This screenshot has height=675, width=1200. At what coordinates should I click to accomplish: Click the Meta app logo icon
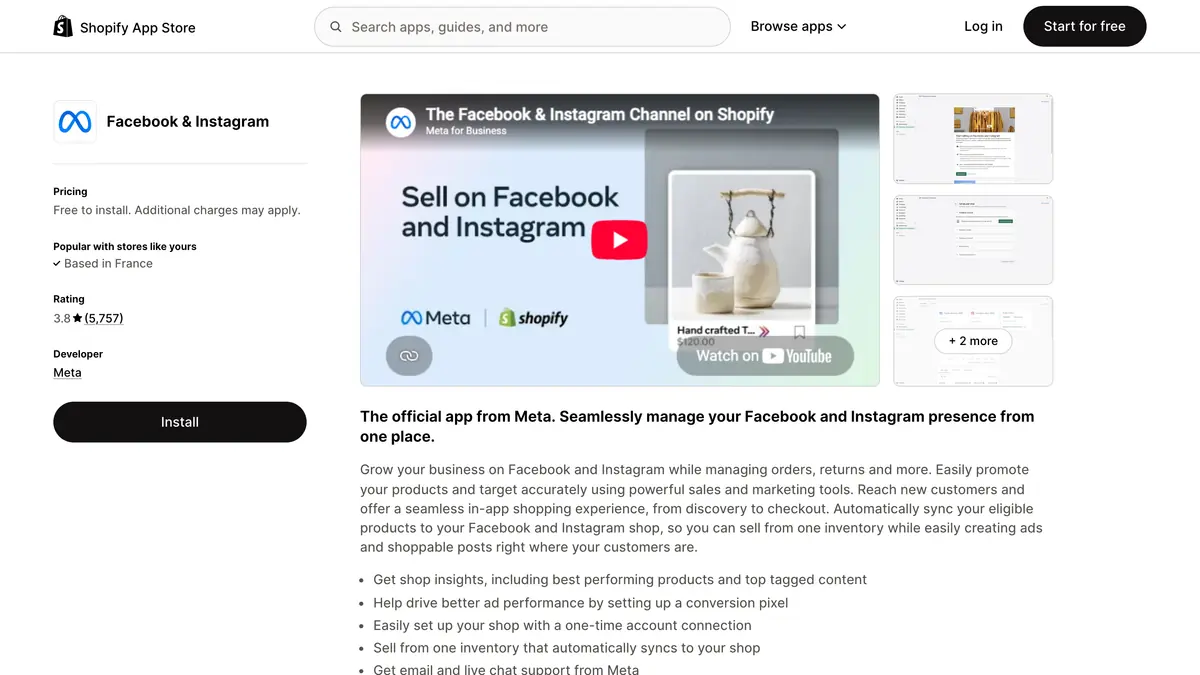point(75,122)
